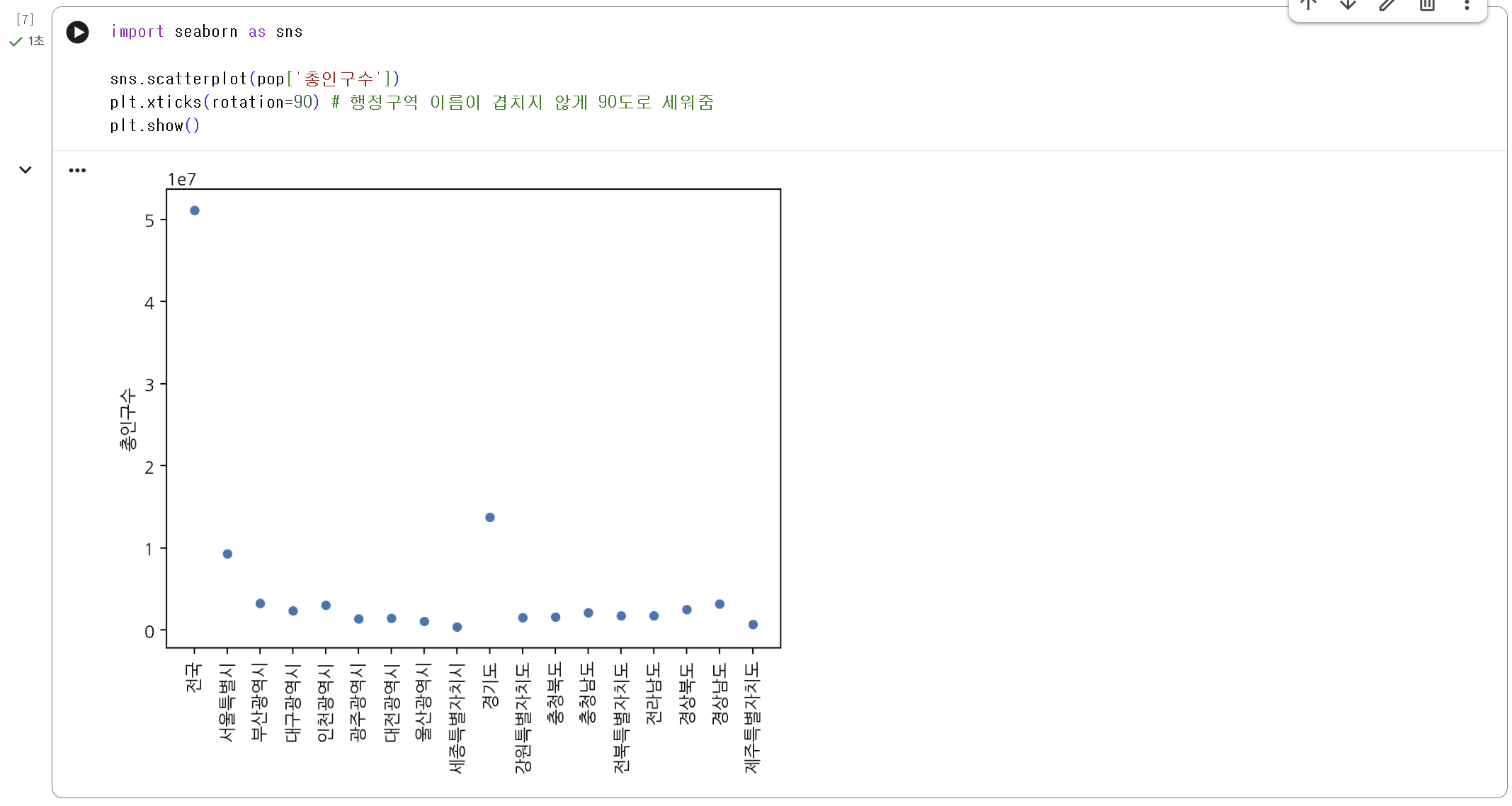This screenshot has height=806, width=1512.
Task: Click the sns.scatterplot code line
Action: pyautogui.click(x=254, y=79)
